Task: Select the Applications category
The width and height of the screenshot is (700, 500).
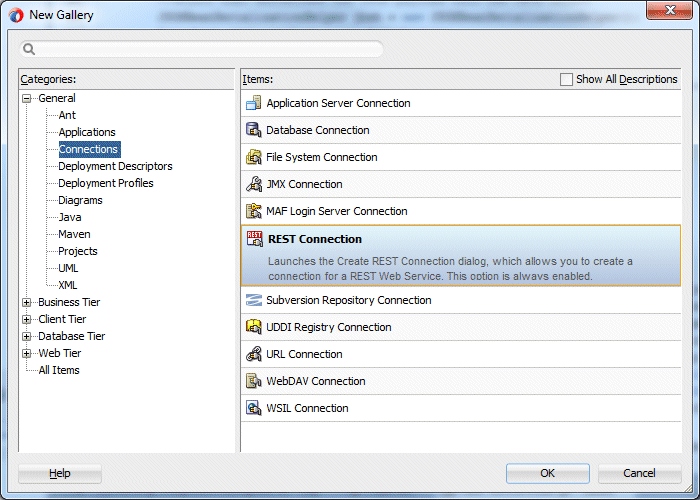Action: (x=87, y=132)
